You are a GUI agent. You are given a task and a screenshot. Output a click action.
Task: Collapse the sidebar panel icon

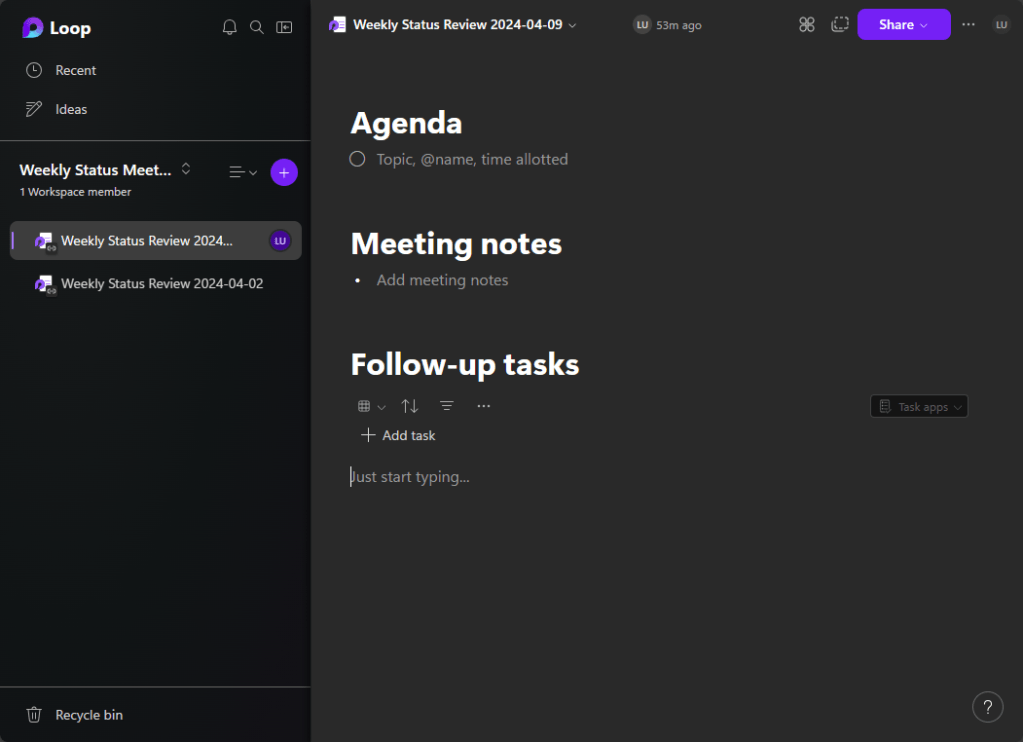285,28
